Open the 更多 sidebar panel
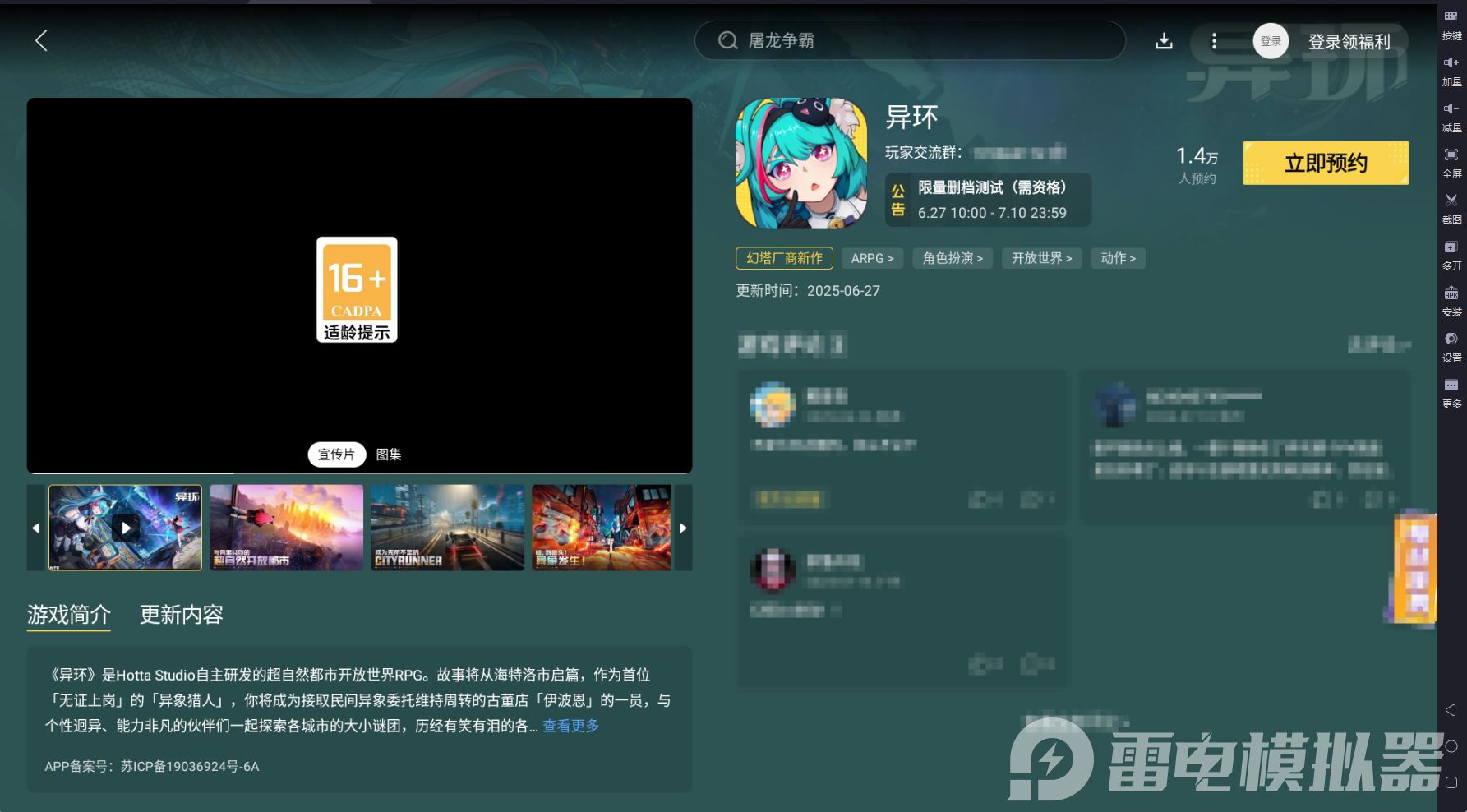The image size is (1467, 812). (x=1451, y=393)
